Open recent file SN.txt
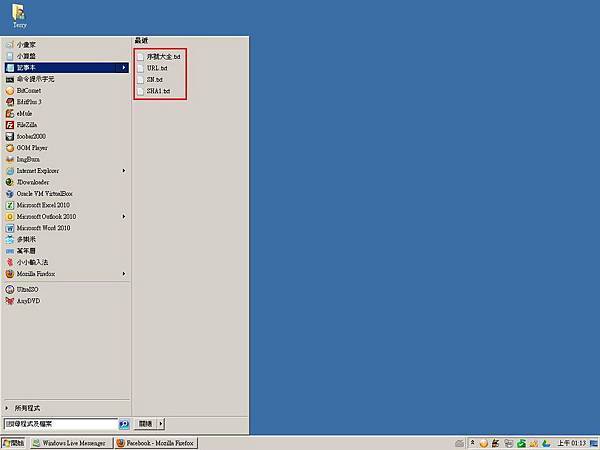 click(150, 80)
